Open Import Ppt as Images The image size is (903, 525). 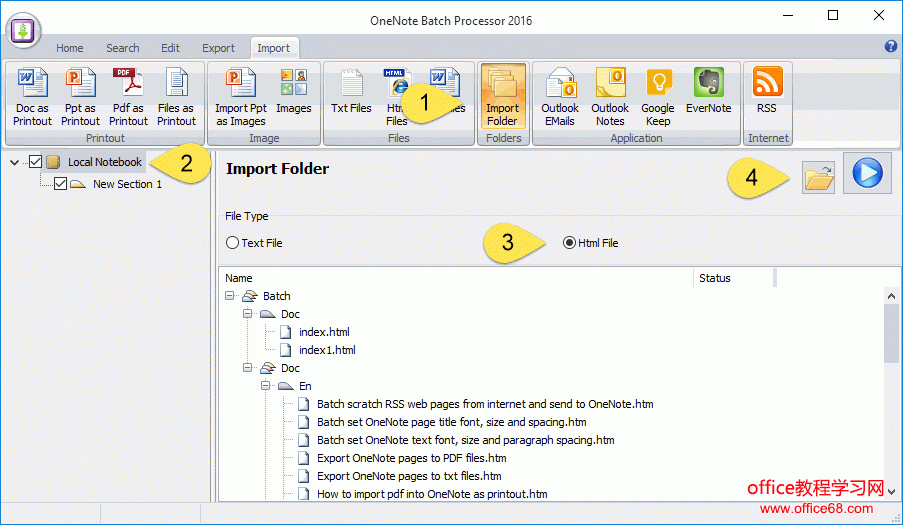tap(241, 97)
